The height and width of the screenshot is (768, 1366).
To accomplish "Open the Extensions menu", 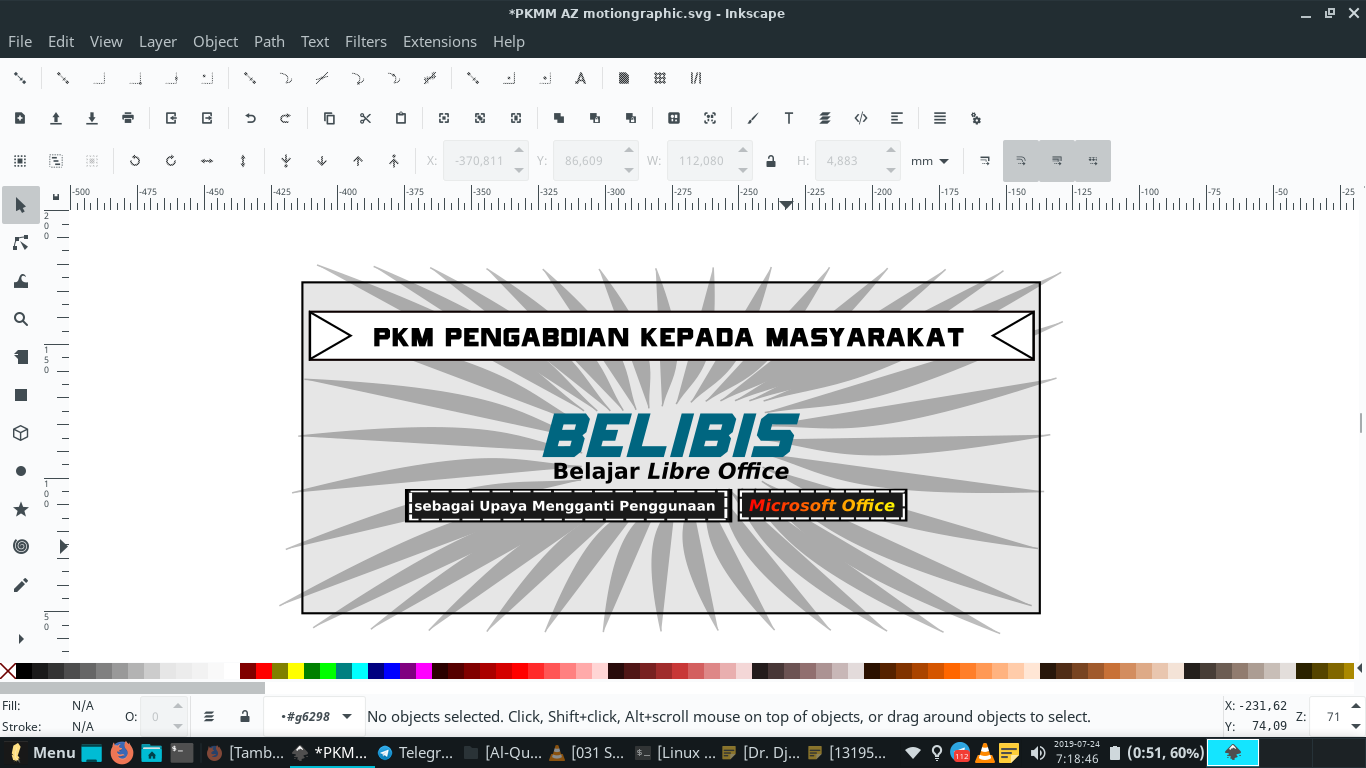I will pos(439,41).
